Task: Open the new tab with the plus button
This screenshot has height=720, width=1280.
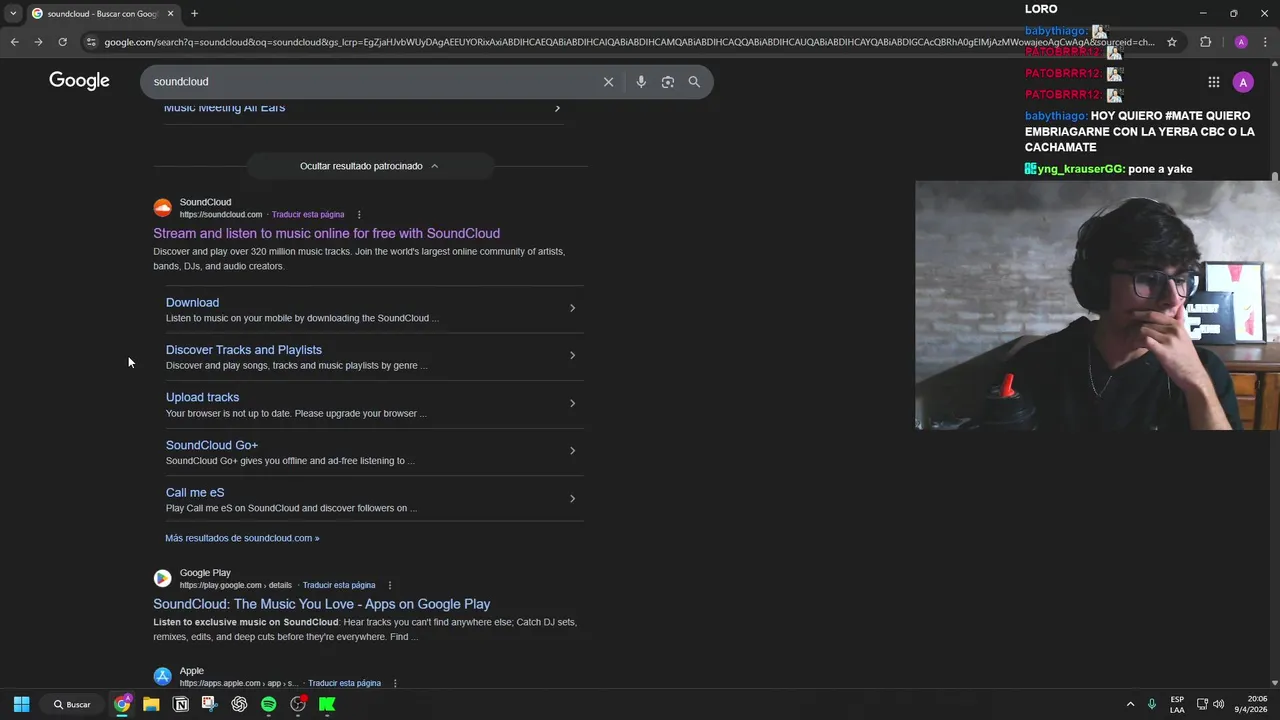Action: 194,14
